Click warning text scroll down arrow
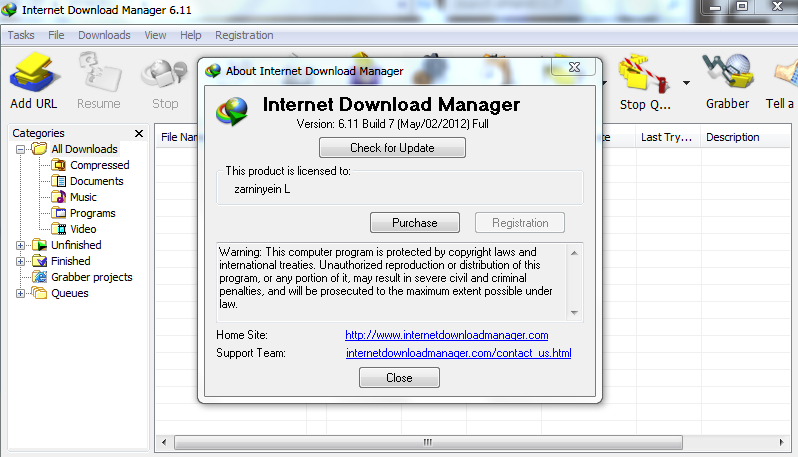798x457 pixels. (574, 312)
